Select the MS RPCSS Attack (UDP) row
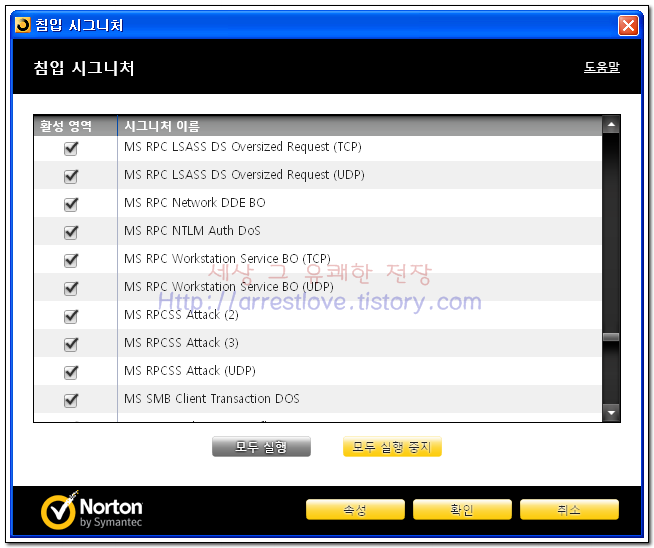Viewport: 654px width, 548px height. click(318, 371)
